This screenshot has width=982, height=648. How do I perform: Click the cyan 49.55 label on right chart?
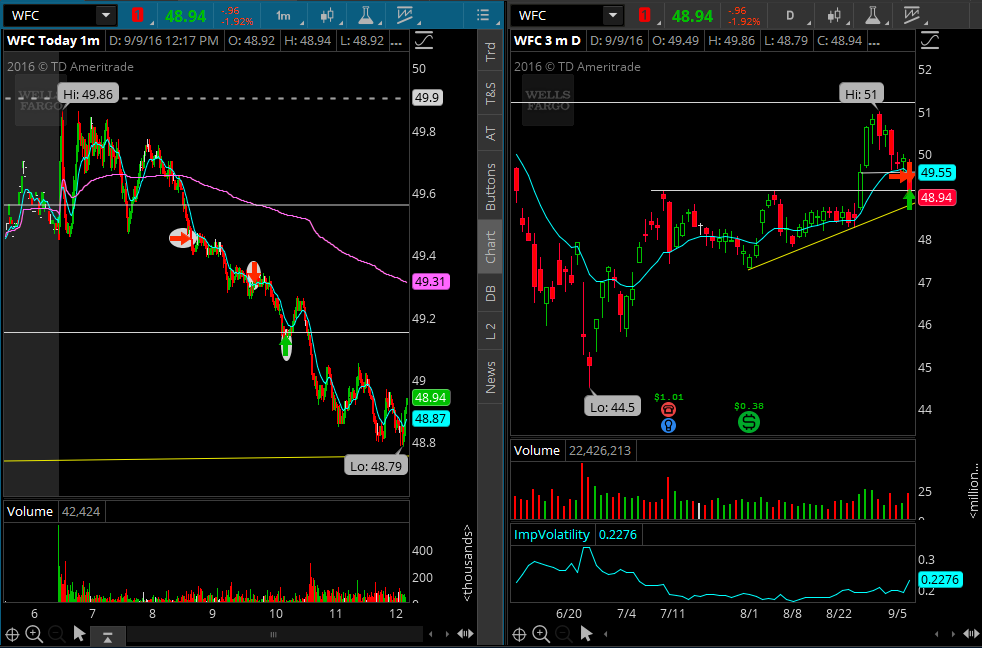pyautogui.click(x=936, y=173)
